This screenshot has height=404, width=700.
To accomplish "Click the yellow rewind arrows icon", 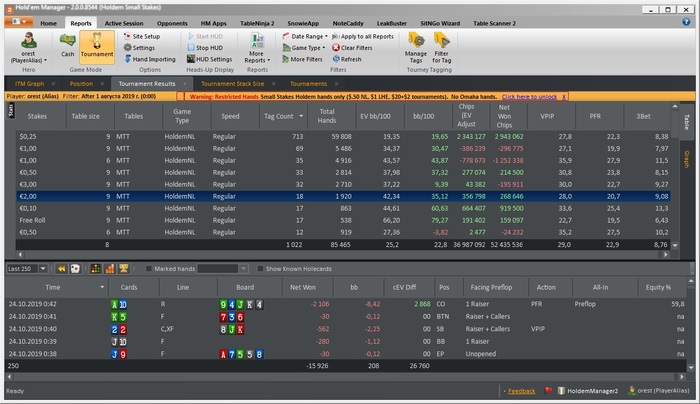I will click(62, 268).
